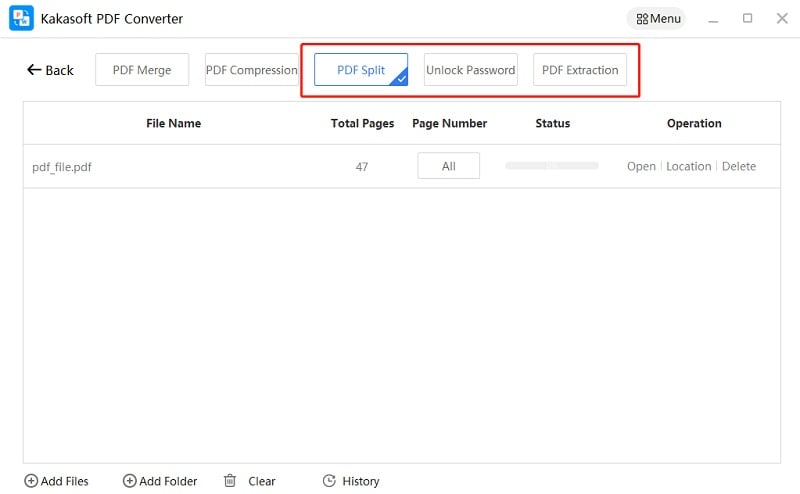Image resolution: width=800 pixels, height=494 pixels.
Task: Click the All page number field
Action: [448, 166]
